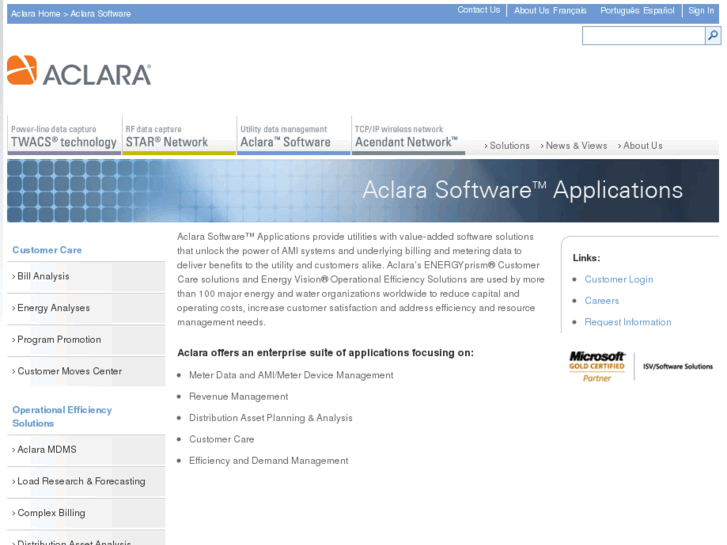The image size is (727, 545).
Task: Open the News & Views menu
Action: click(574, 146)
